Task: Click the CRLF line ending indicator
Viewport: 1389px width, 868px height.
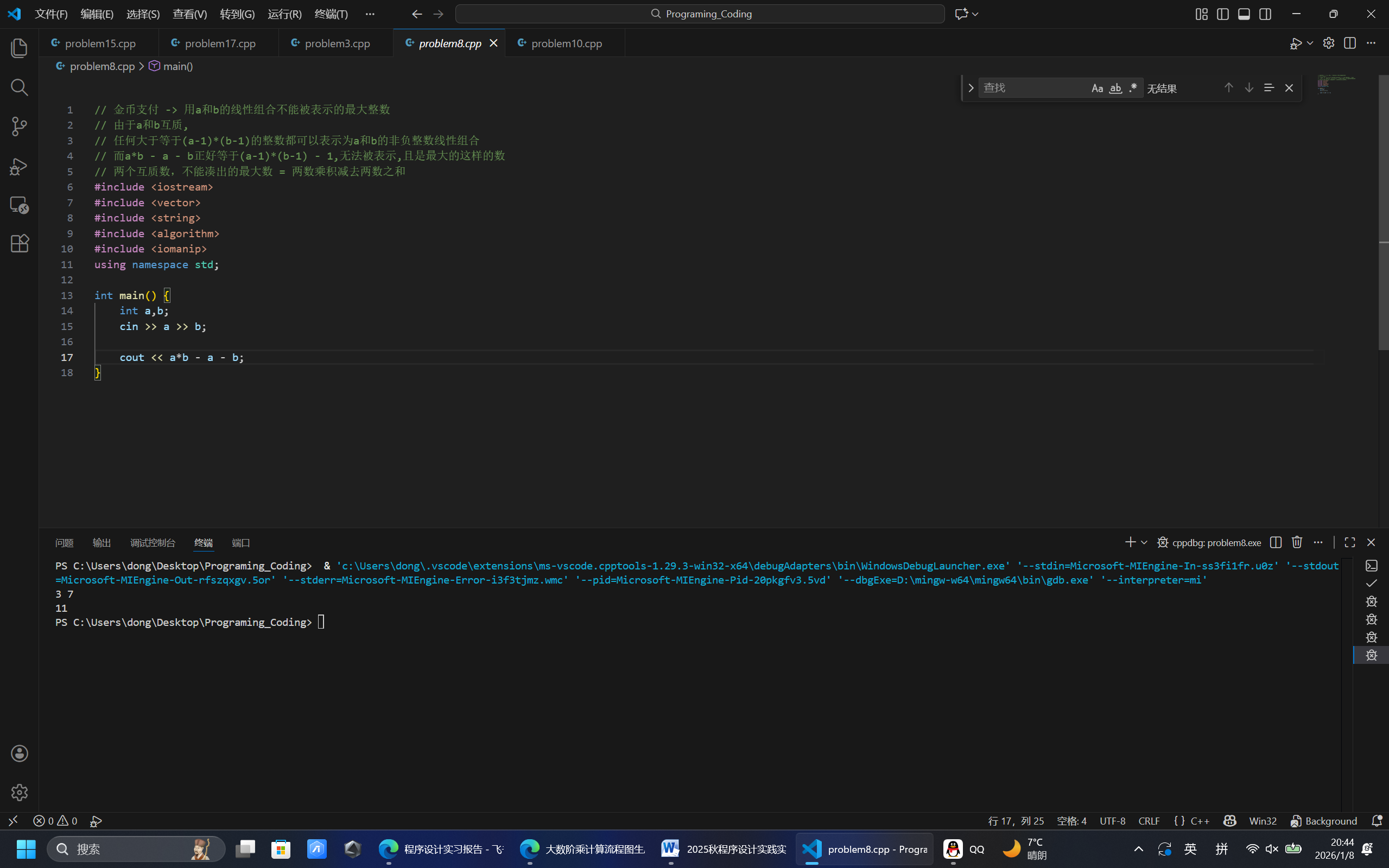Action: pos(1149,821)
